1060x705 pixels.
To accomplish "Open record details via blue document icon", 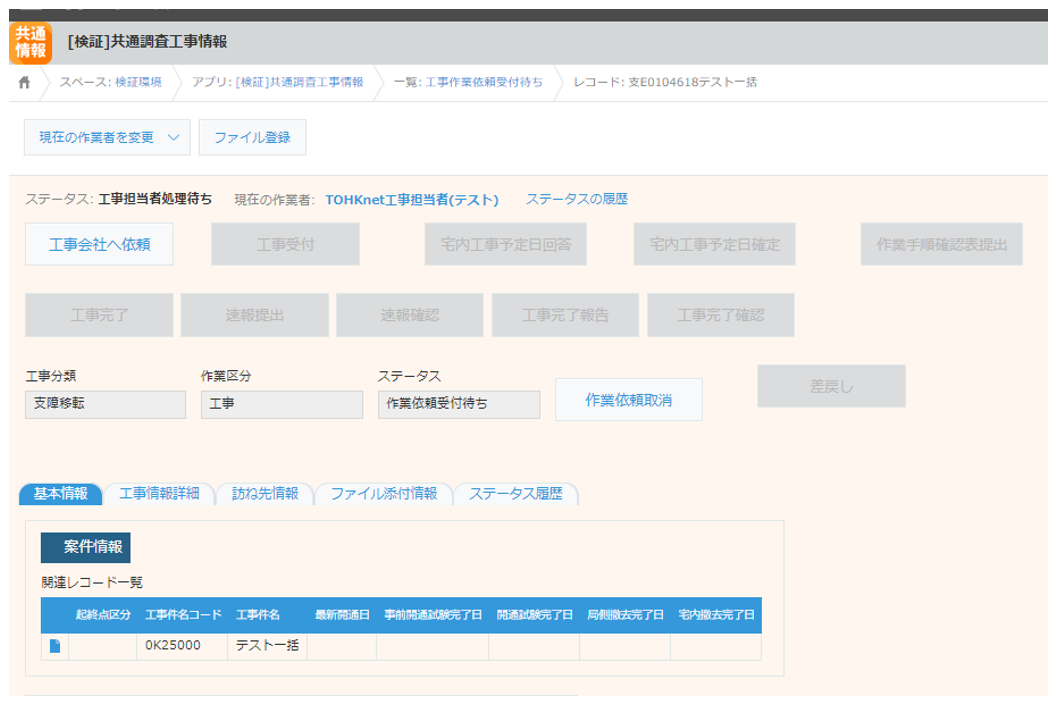I will [x=55, y=646].
